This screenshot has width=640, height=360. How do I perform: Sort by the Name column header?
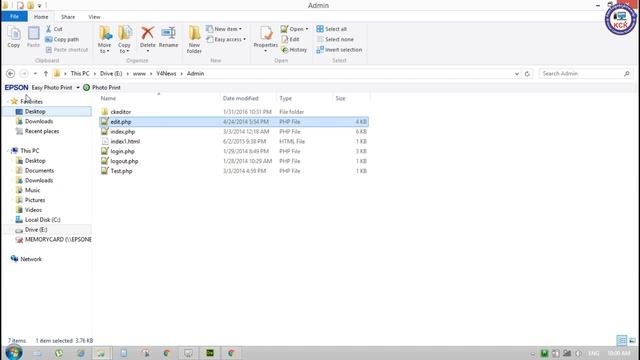pyautogui.click(x=159, y=98)
